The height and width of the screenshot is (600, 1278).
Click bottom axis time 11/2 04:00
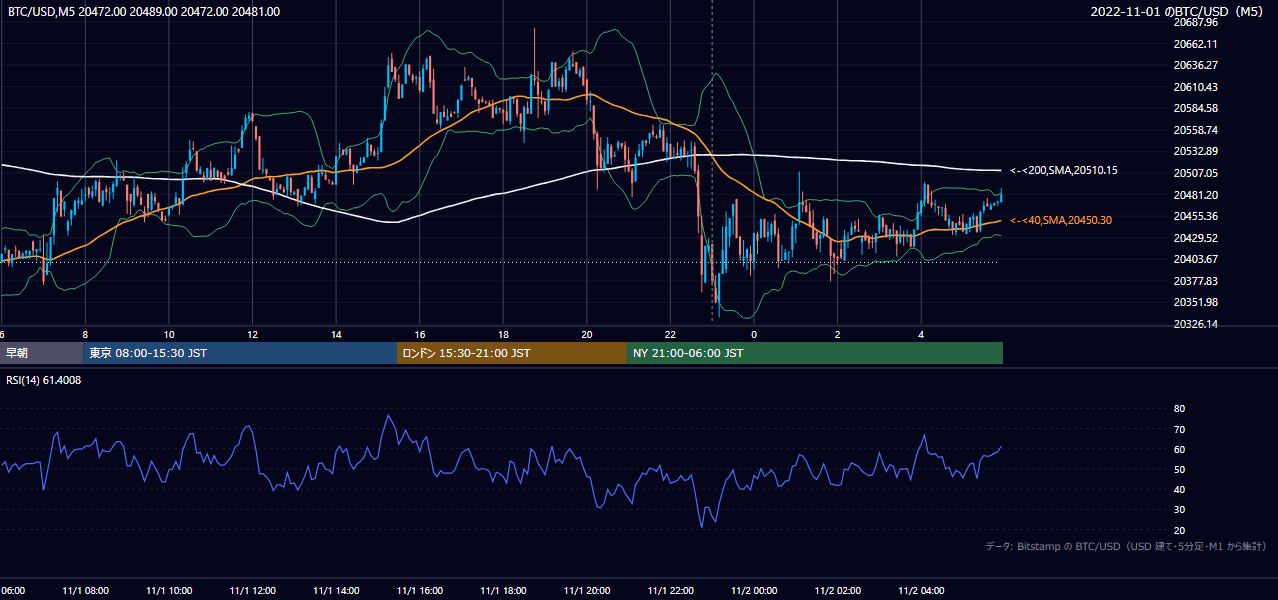[922, 591]
